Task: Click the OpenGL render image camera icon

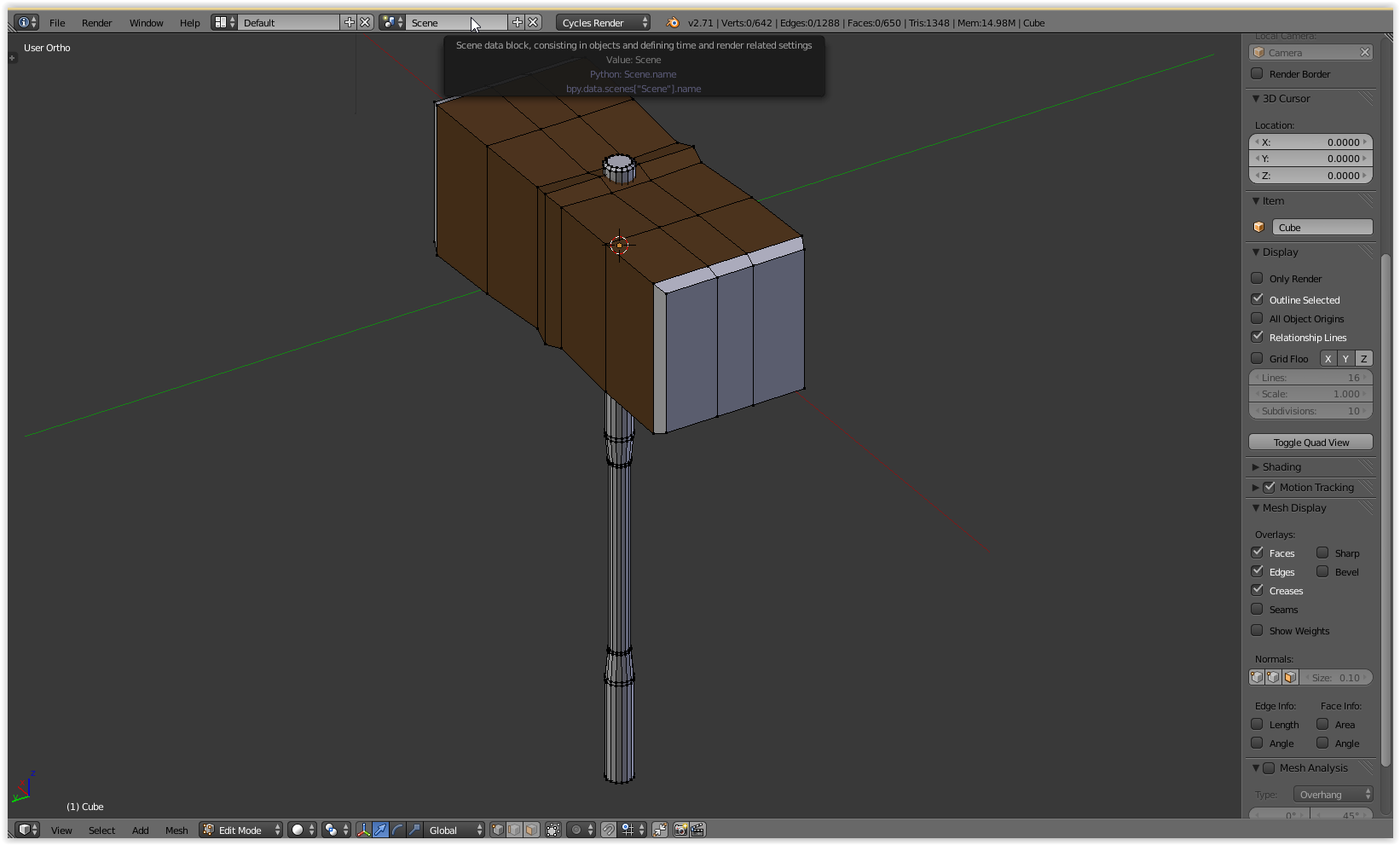Action: 680,830
